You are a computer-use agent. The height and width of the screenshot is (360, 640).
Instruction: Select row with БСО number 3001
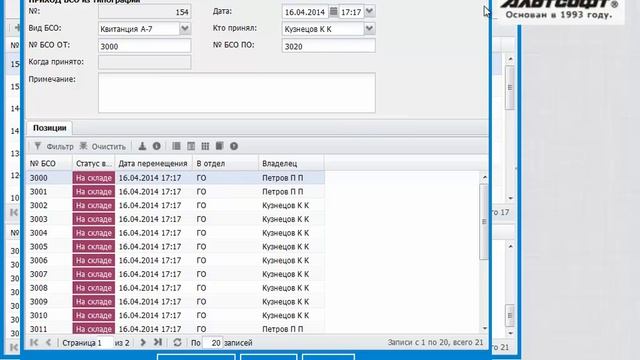click(x=176, y=192)
